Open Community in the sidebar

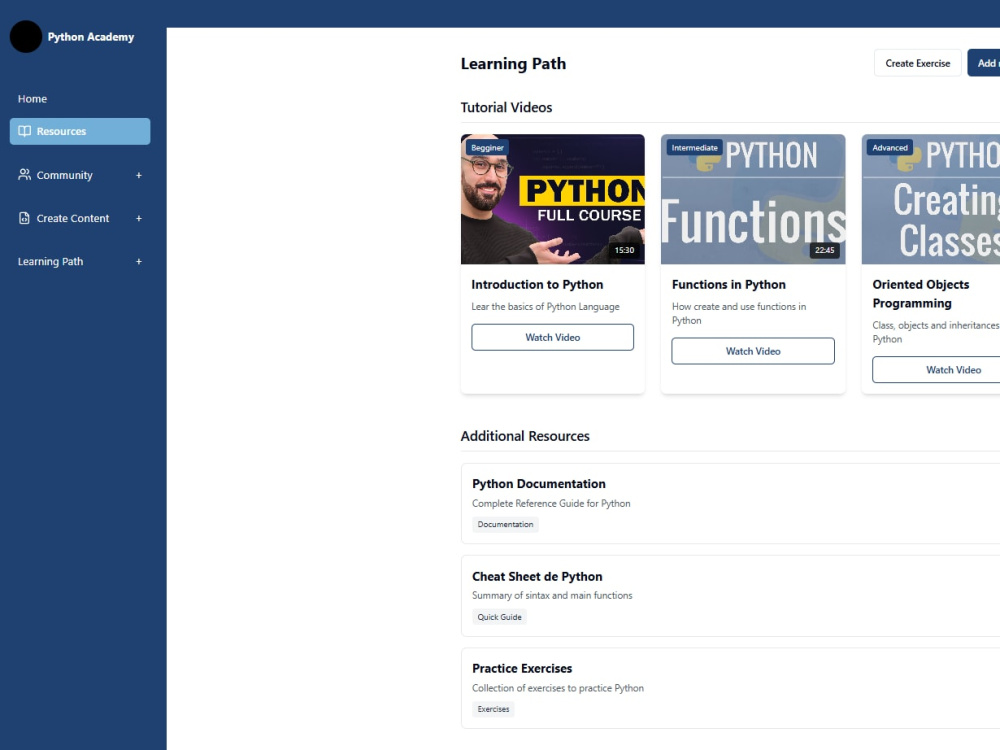tap(80, 175)
